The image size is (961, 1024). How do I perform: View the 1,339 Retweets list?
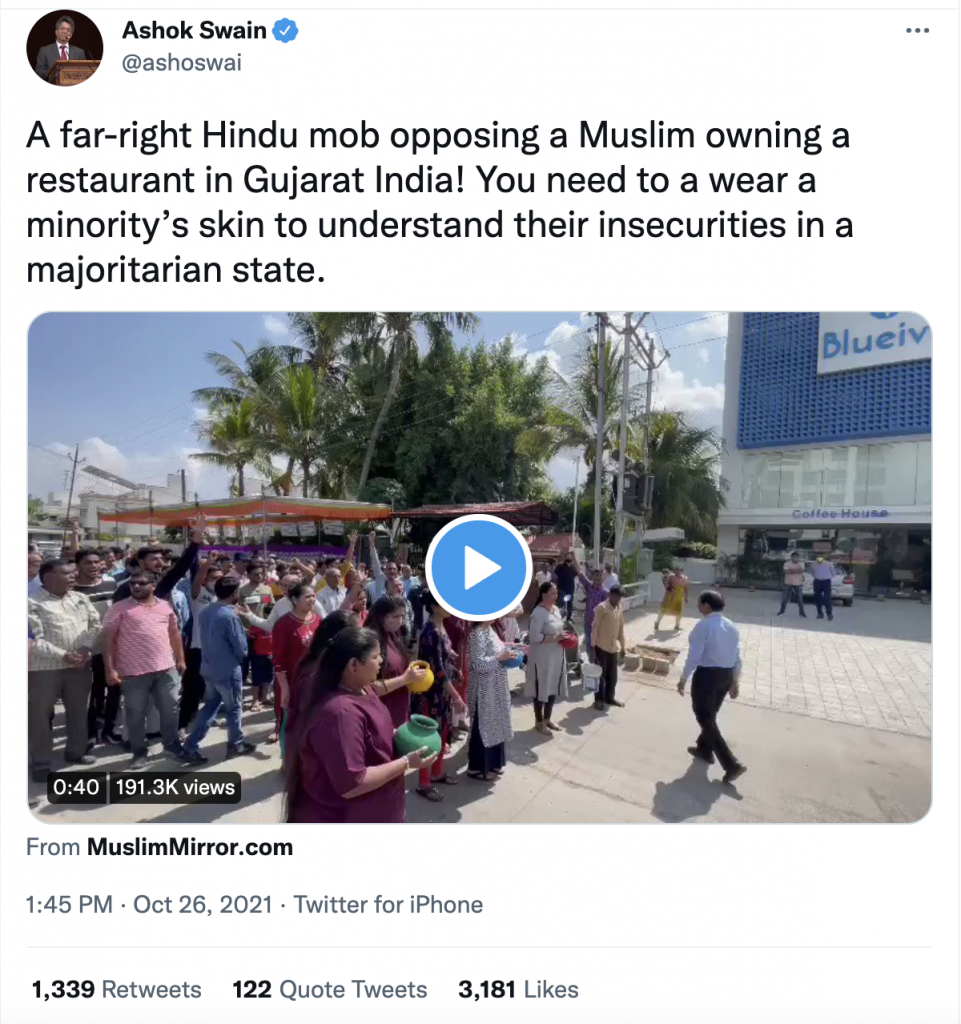pyautogui.click(x=116, y=990)
